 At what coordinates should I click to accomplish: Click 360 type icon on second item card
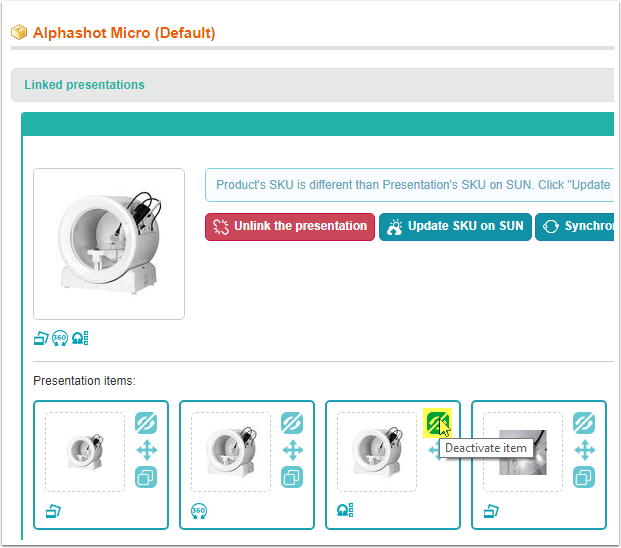click(x=199, y=511)
